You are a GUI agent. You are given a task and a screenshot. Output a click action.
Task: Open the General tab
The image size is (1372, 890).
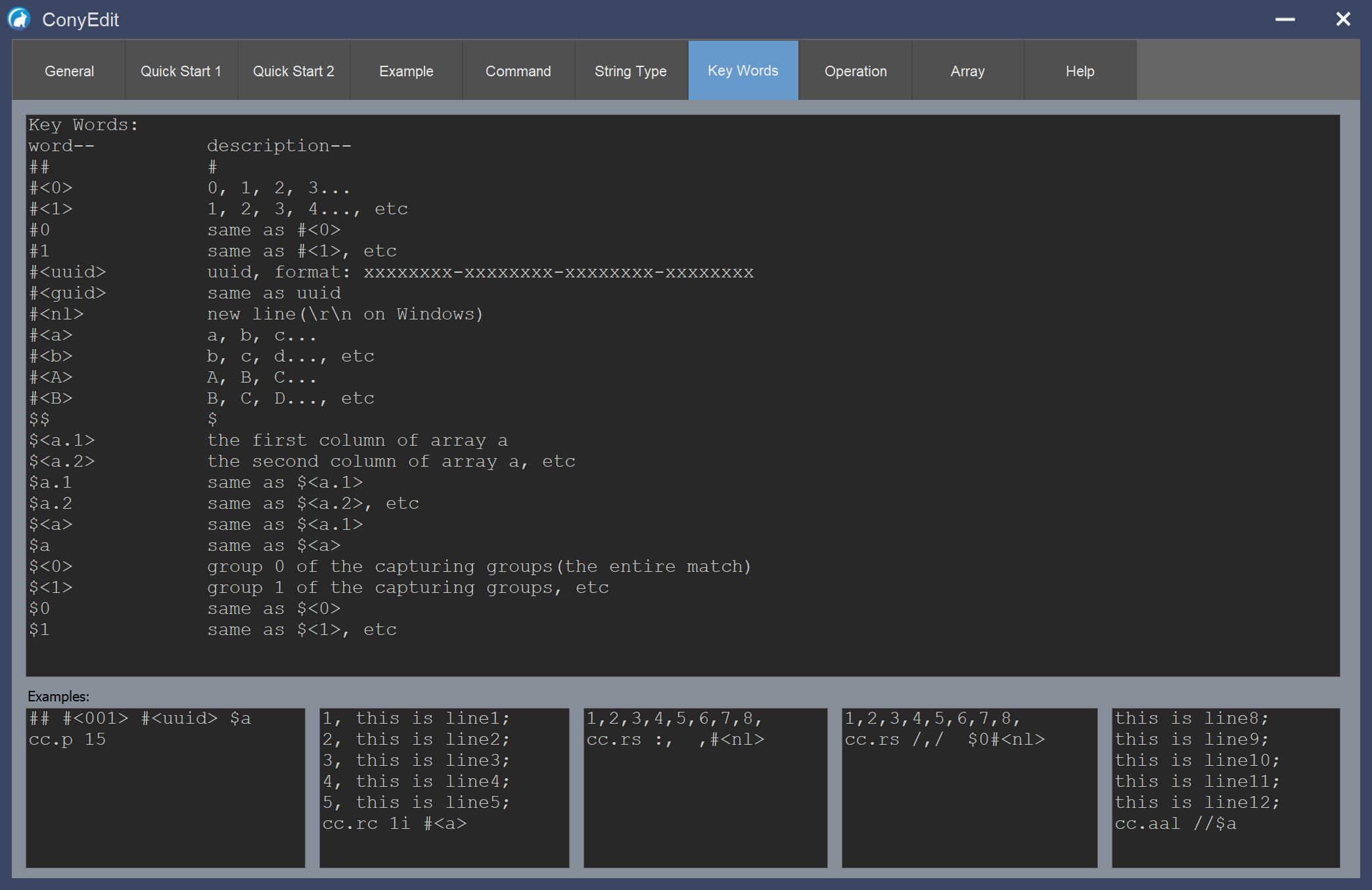(x=69, y=71)
